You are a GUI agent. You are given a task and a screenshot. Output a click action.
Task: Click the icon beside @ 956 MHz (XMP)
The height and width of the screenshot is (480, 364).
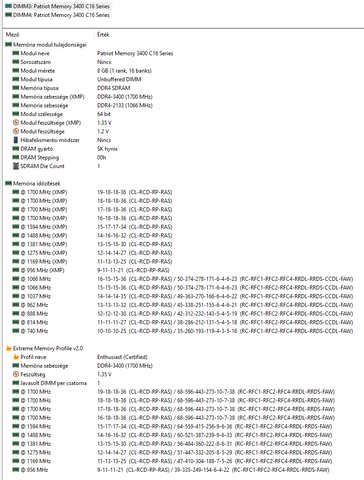coord(16,270)
